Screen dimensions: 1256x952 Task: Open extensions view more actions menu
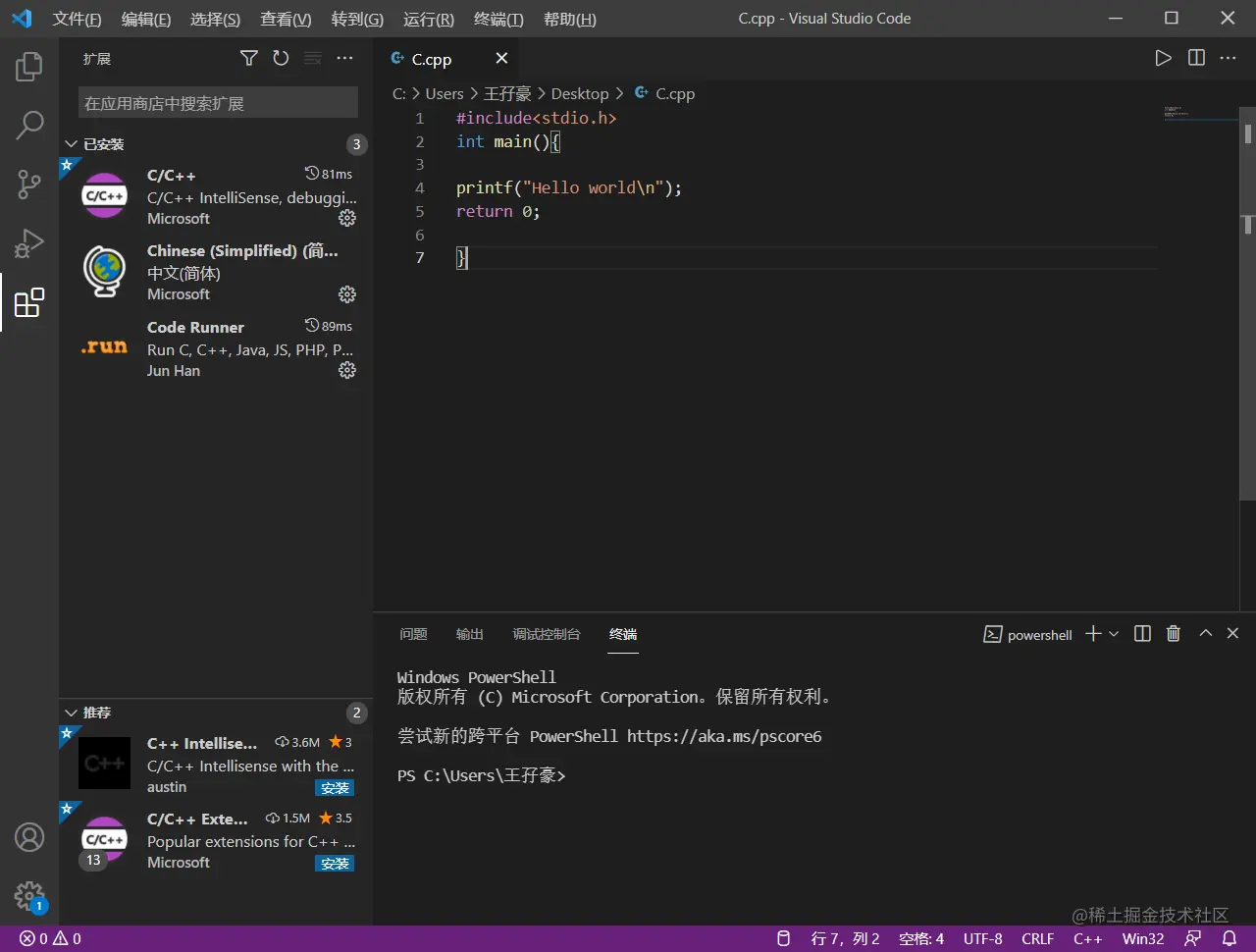[344, 59]
